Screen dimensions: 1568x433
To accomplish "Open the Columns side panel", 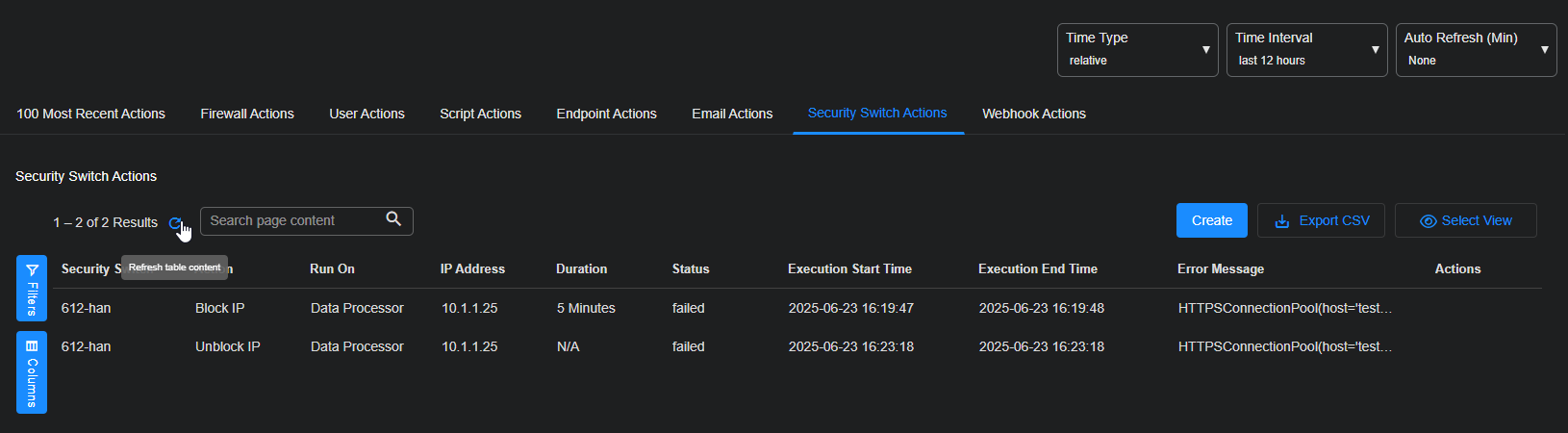I will [x=32, y=372].
